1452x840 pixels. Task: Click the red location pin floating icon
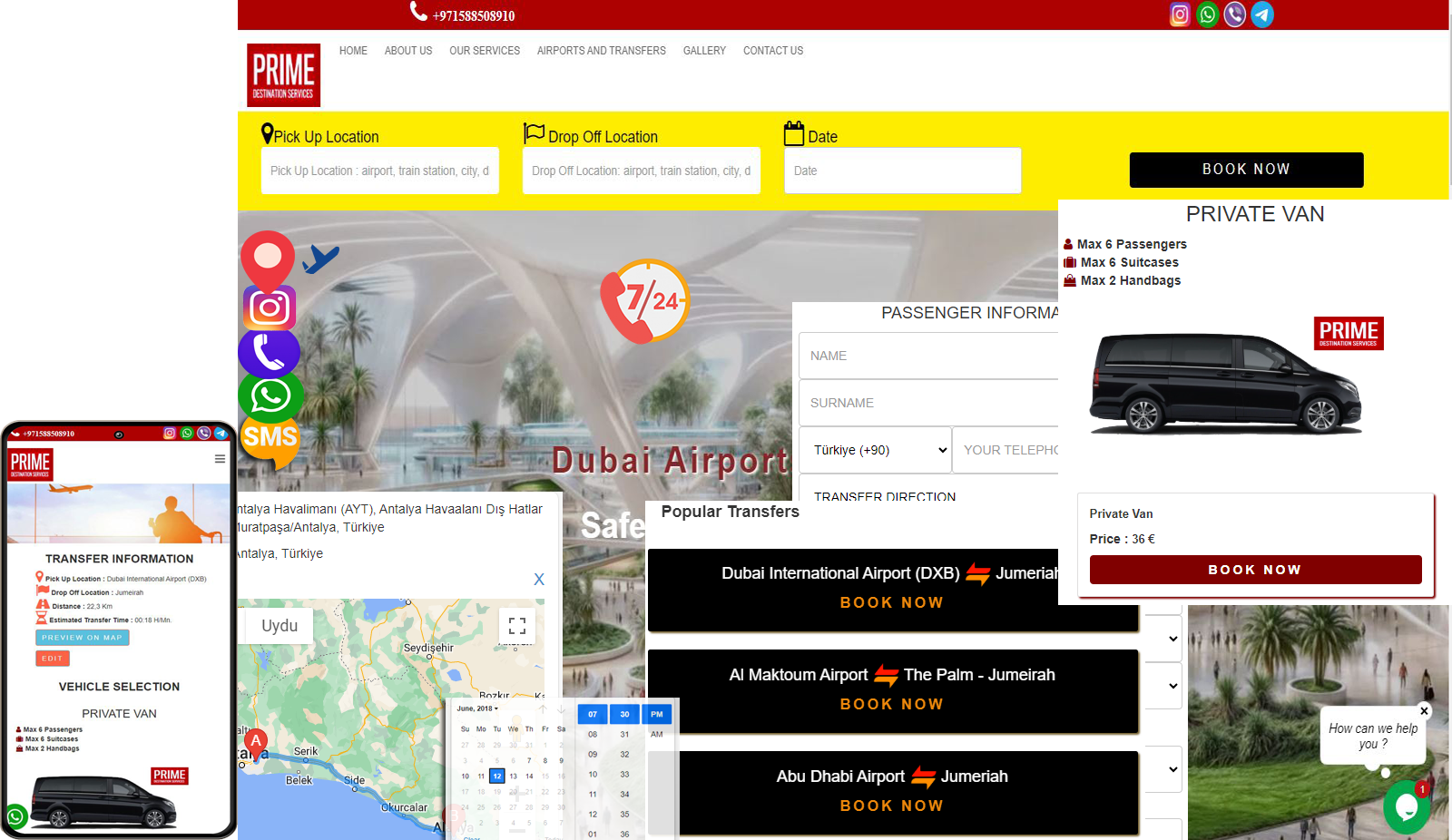[x=268, y=259]
